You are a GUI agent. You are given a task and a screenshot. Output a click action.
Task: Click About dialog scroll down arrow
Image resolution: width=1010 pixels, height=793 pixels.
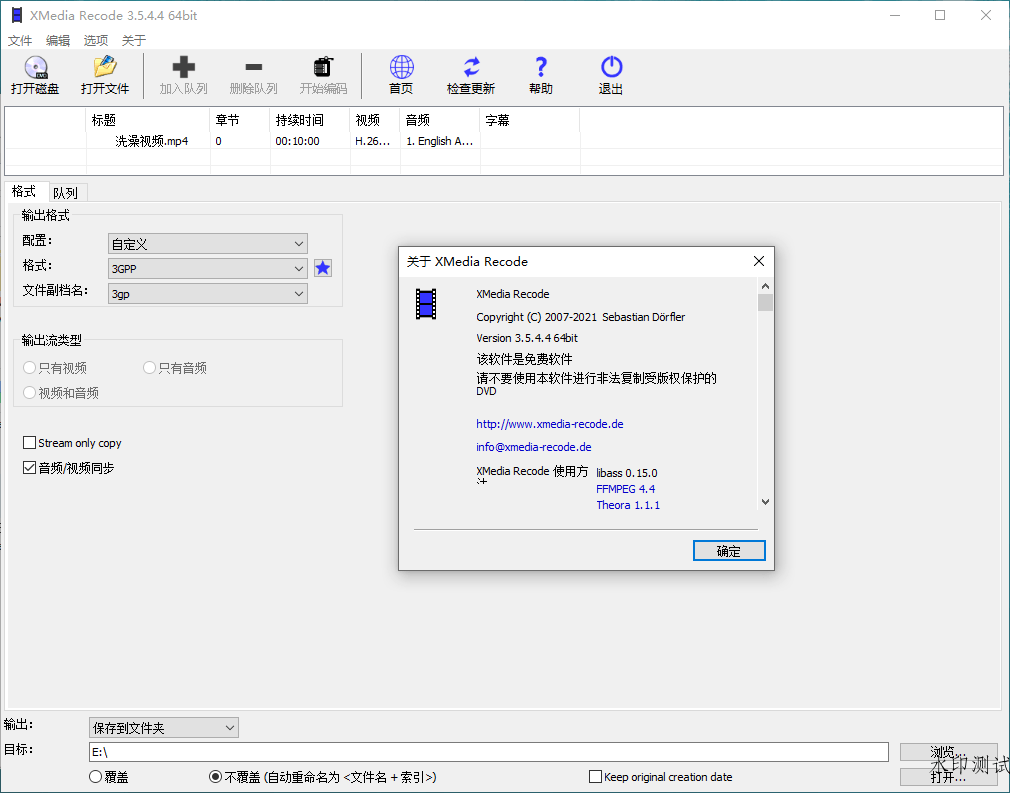point(765,502)
